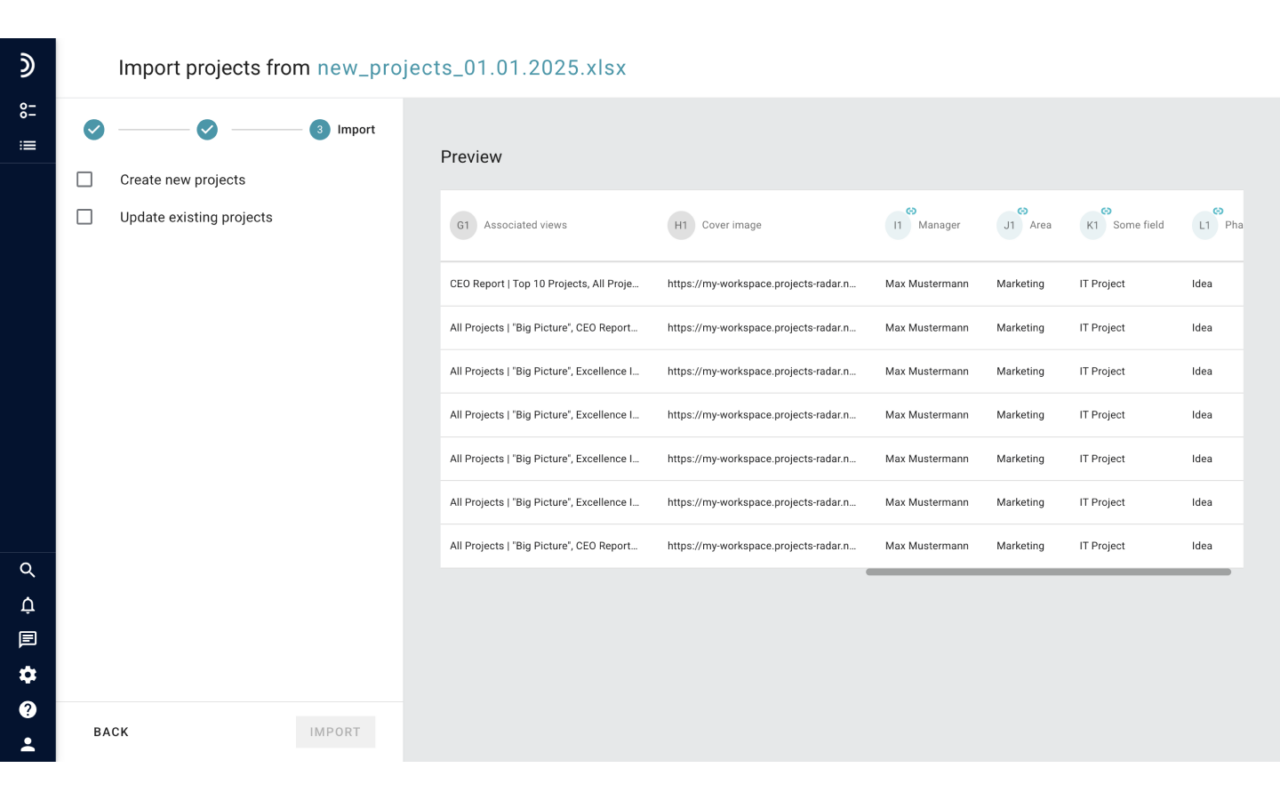Click the app logo at top of sidebar
Image resolution: width=1280 pixels, height=800 pixels.
(27, 64)
